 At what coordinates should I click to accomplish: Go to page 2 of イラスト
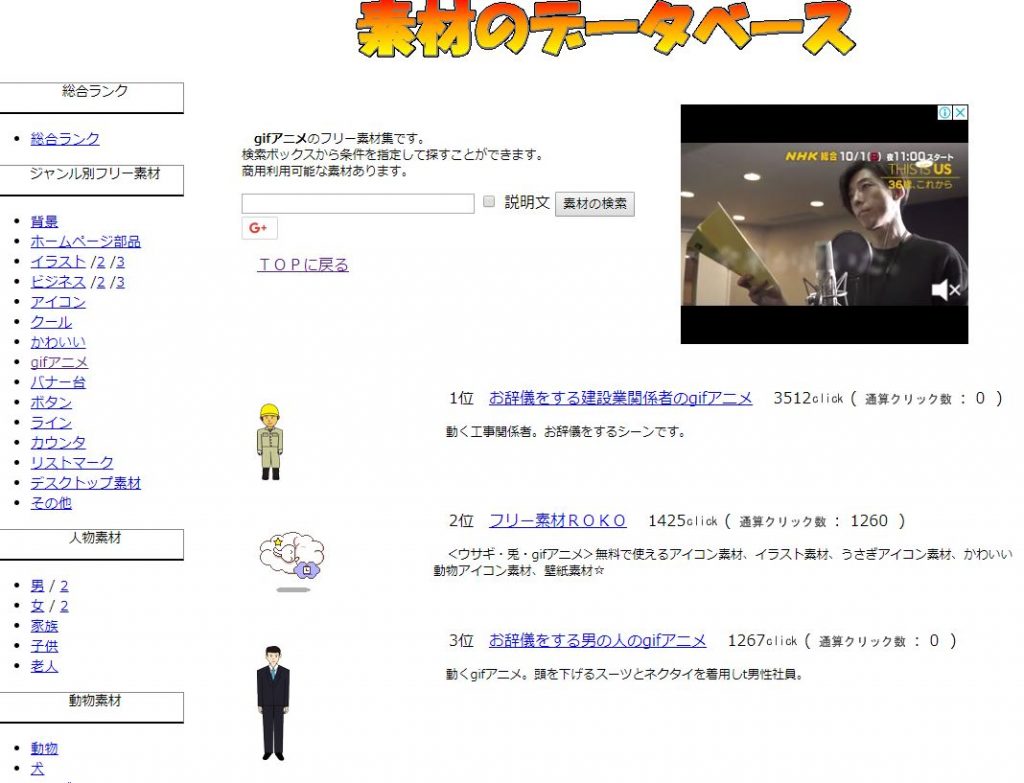[x=101, y=263]
